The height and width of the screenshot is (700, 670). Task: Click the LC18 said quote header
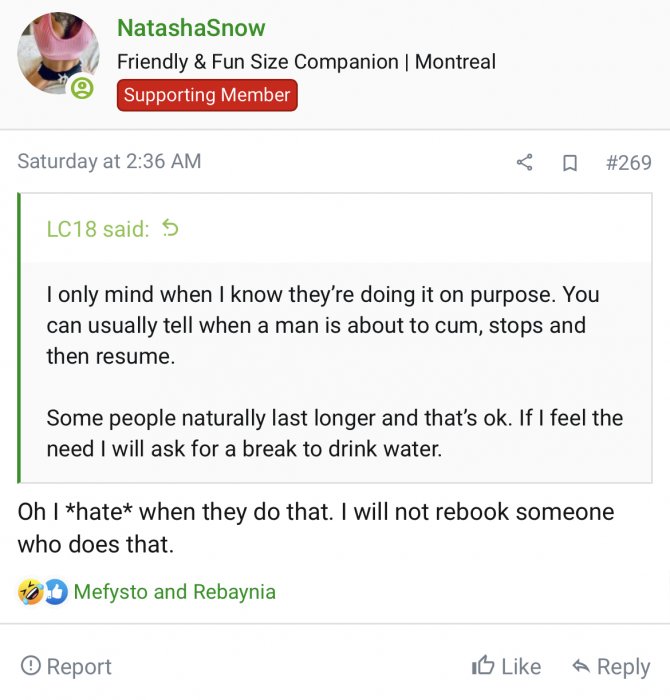[x=98, y=229]
